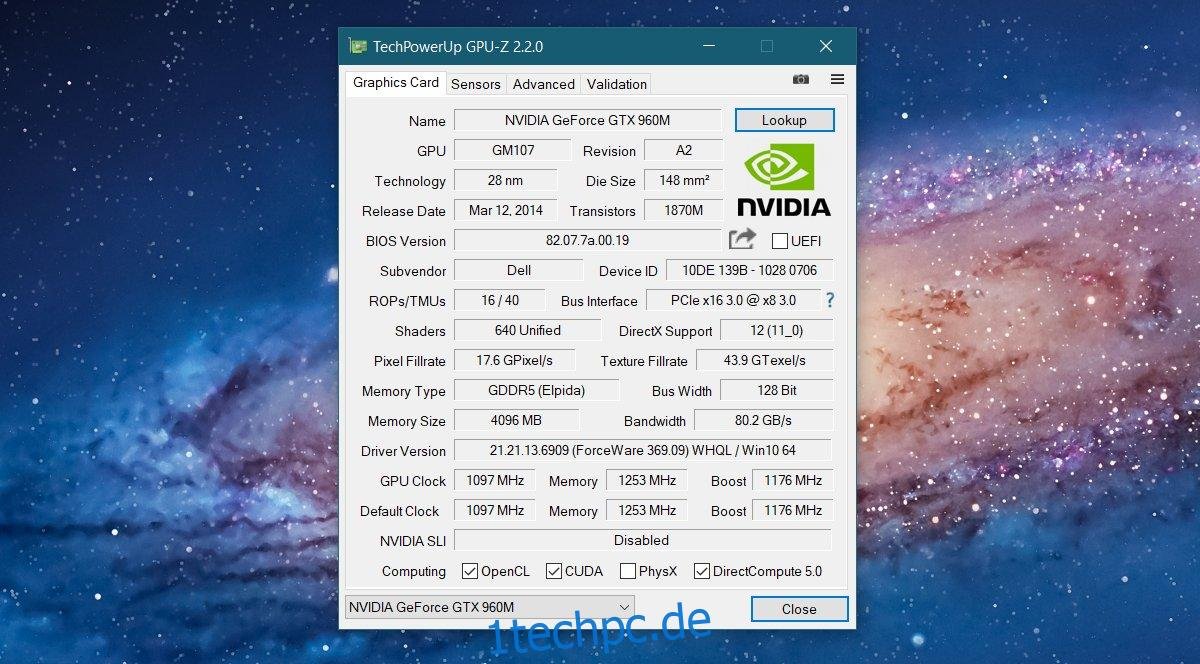
Task: Toggle the UEFI checkbox
Action: [780, 241]
